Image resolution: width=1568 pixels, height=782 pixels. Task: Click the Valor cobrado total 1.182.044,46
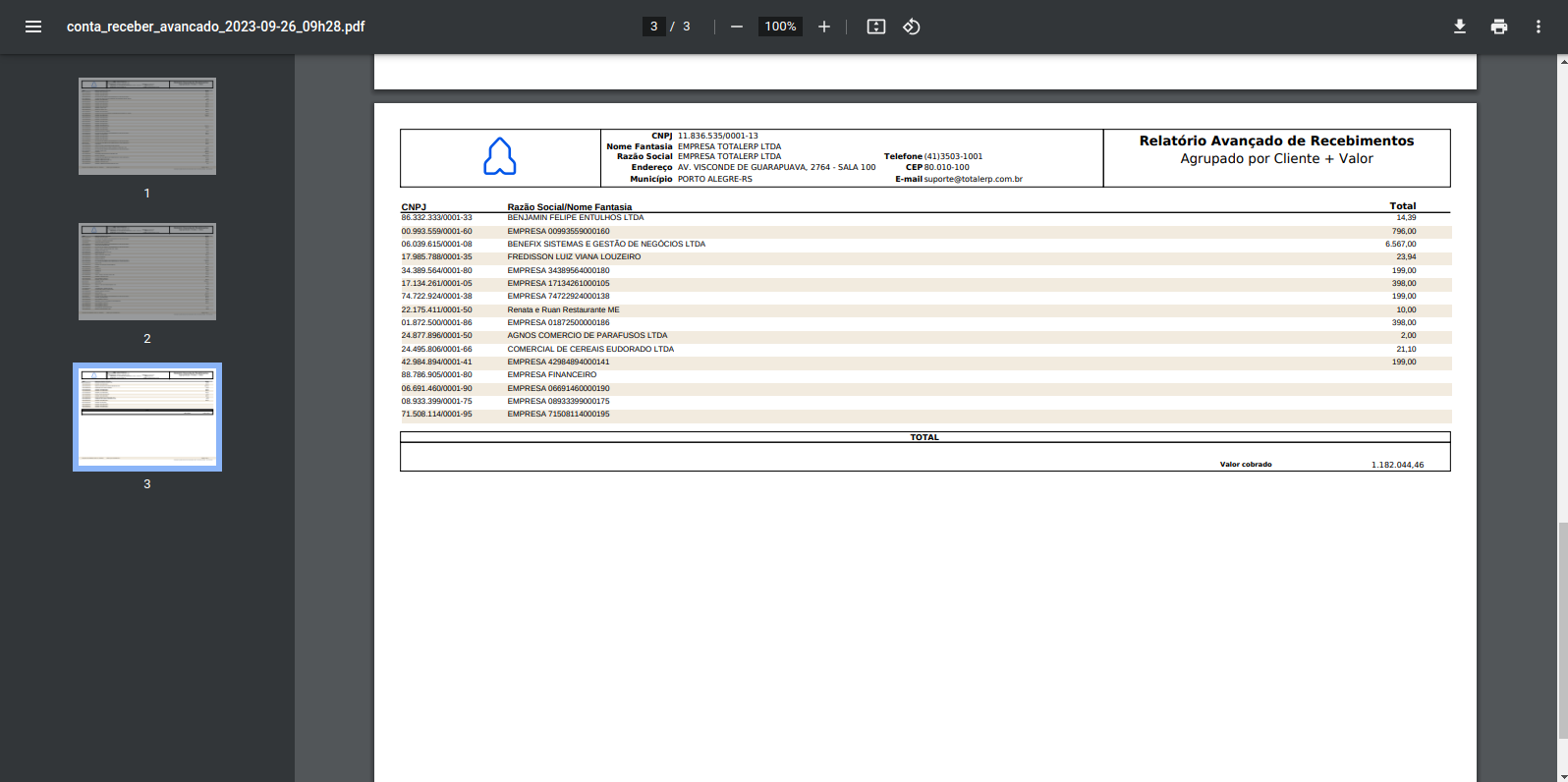[1397, 465]
